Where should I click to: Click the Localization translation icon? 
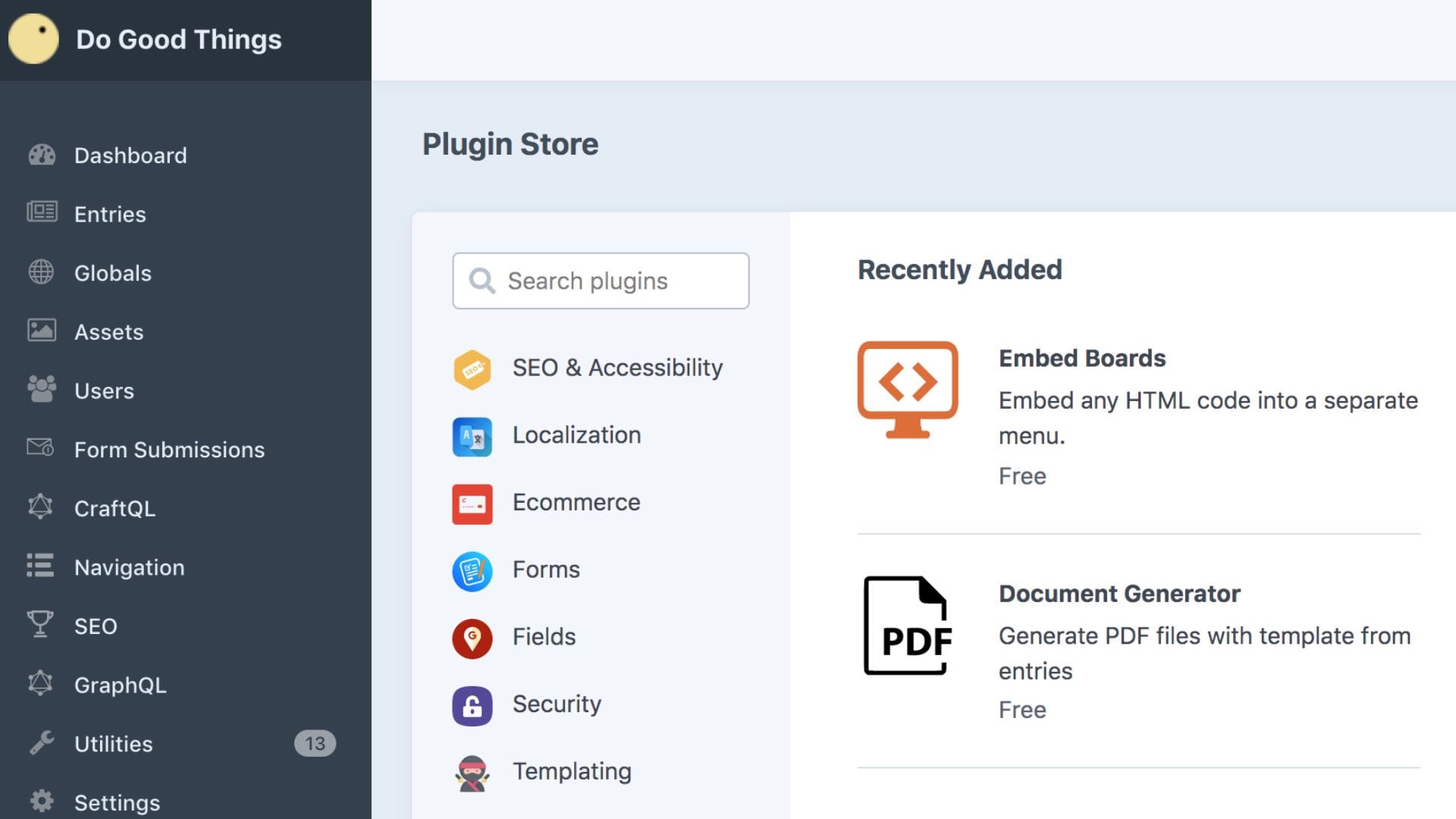[472, 437]
